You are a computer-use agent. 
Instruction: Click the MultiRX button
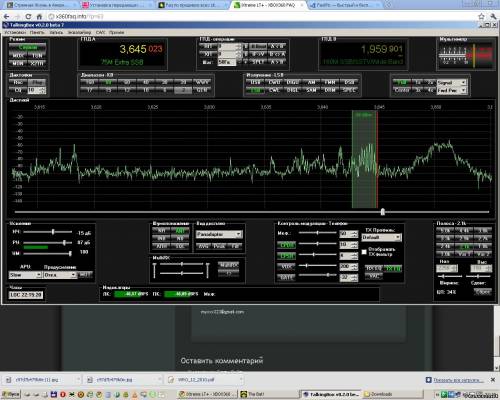229,265
